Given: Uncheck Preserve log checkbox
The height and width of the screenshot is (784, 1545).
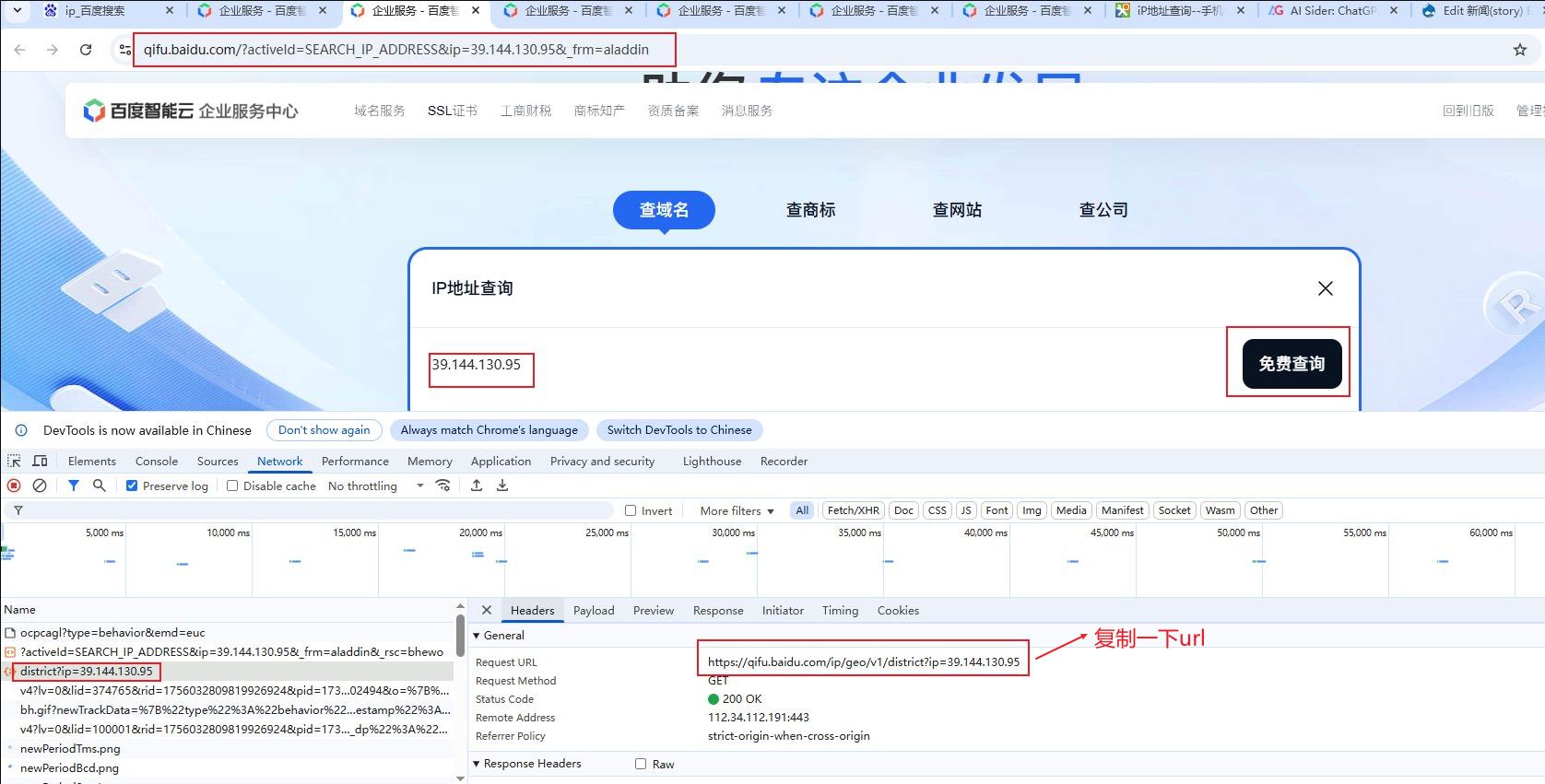Looking at the screenshot, I should click(x=132, y=486).
